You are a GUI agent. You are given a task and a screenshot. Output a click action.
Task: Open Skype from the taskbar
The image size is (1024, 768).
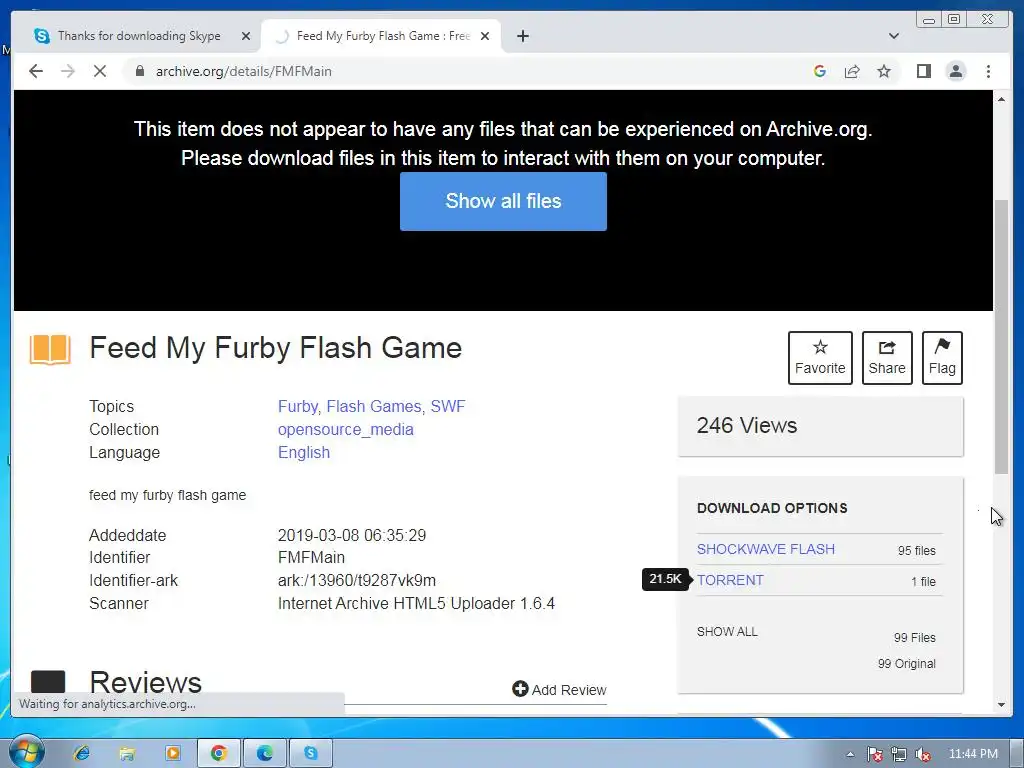point(310,754)
